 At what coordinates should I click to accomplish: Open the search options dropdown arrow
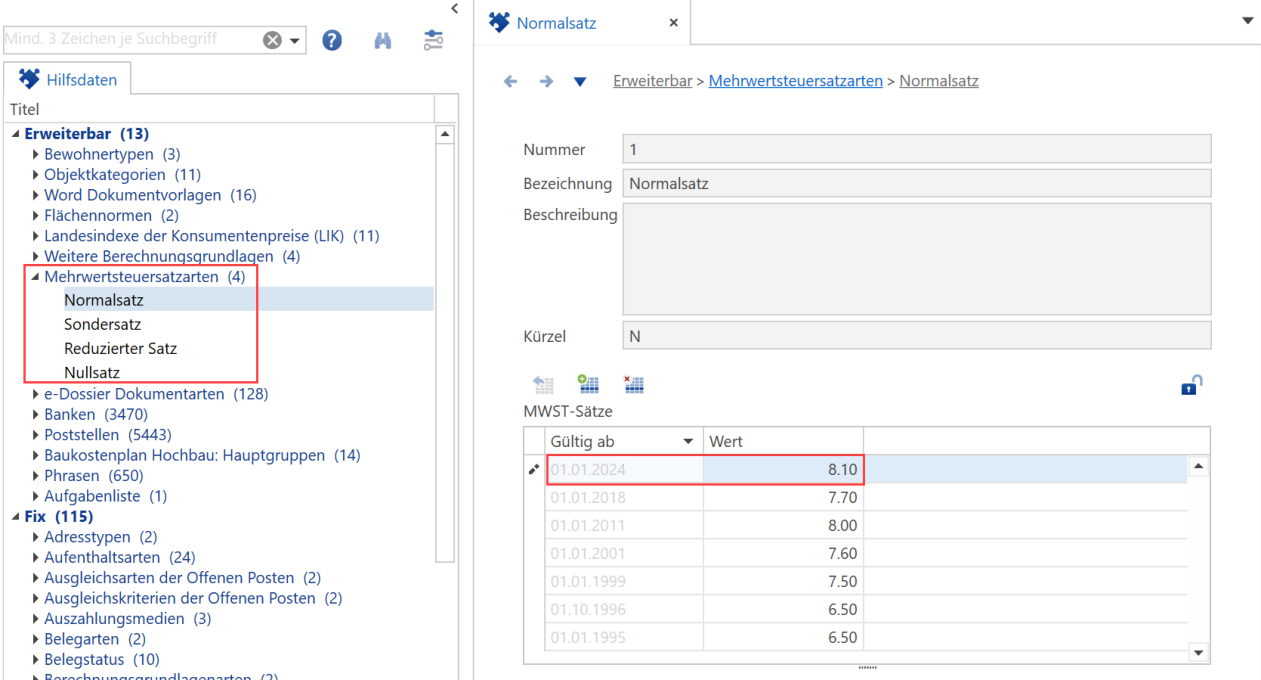pos(295,41)
